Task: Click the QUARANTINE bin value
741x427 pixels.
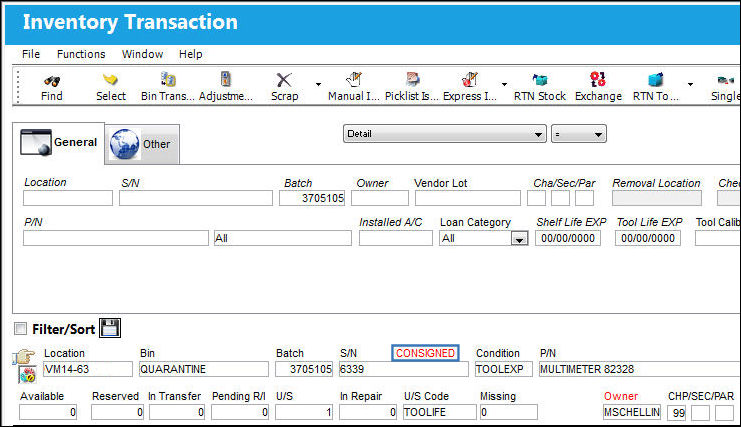Action: pos(204,369)
